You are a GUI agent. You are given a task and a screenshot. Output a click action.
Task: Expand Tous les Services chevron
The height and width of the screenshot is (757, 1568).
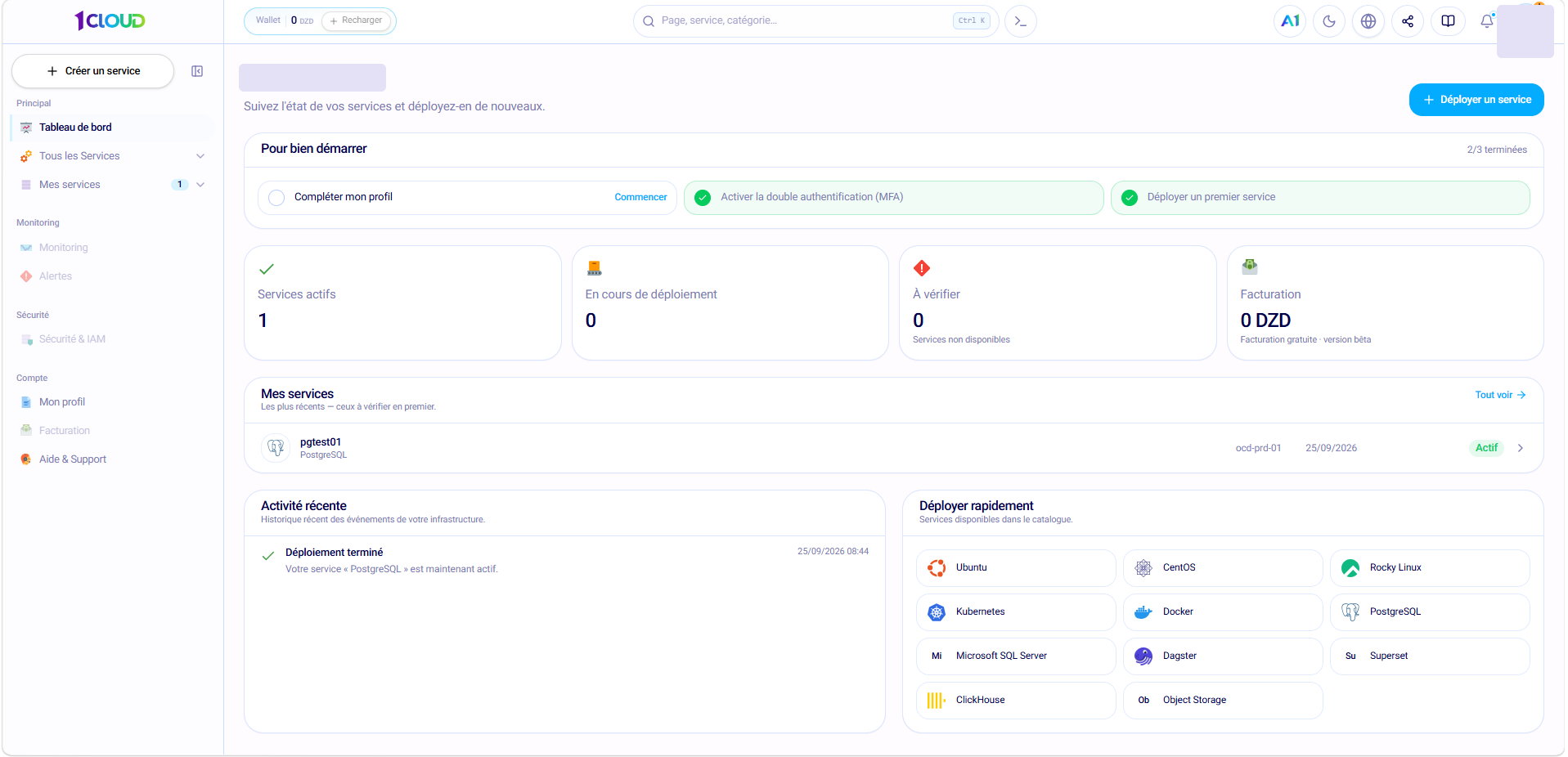coord(200,156)
